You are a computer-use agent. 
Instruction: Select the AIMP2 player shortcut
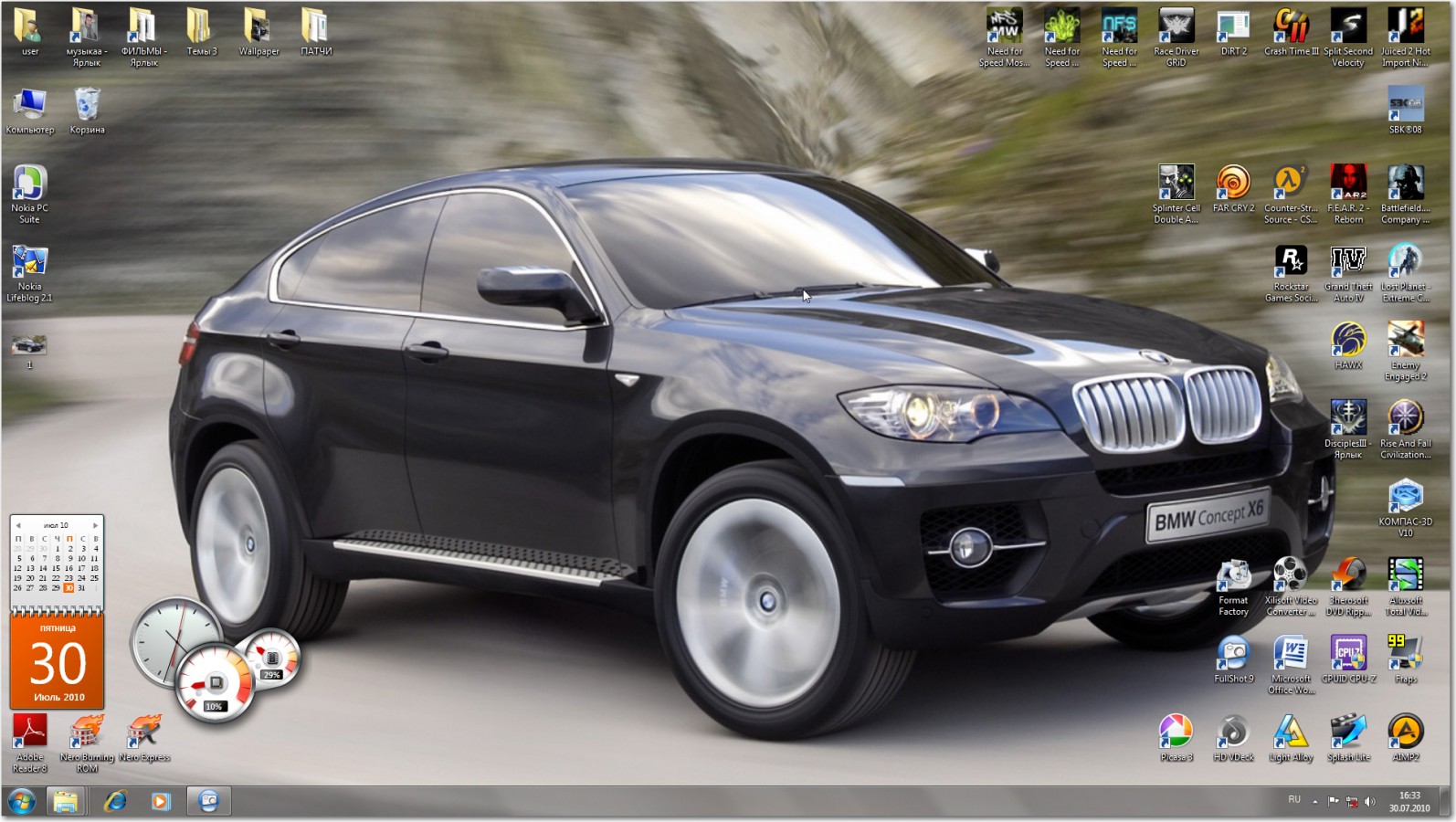coord(1405,732)
